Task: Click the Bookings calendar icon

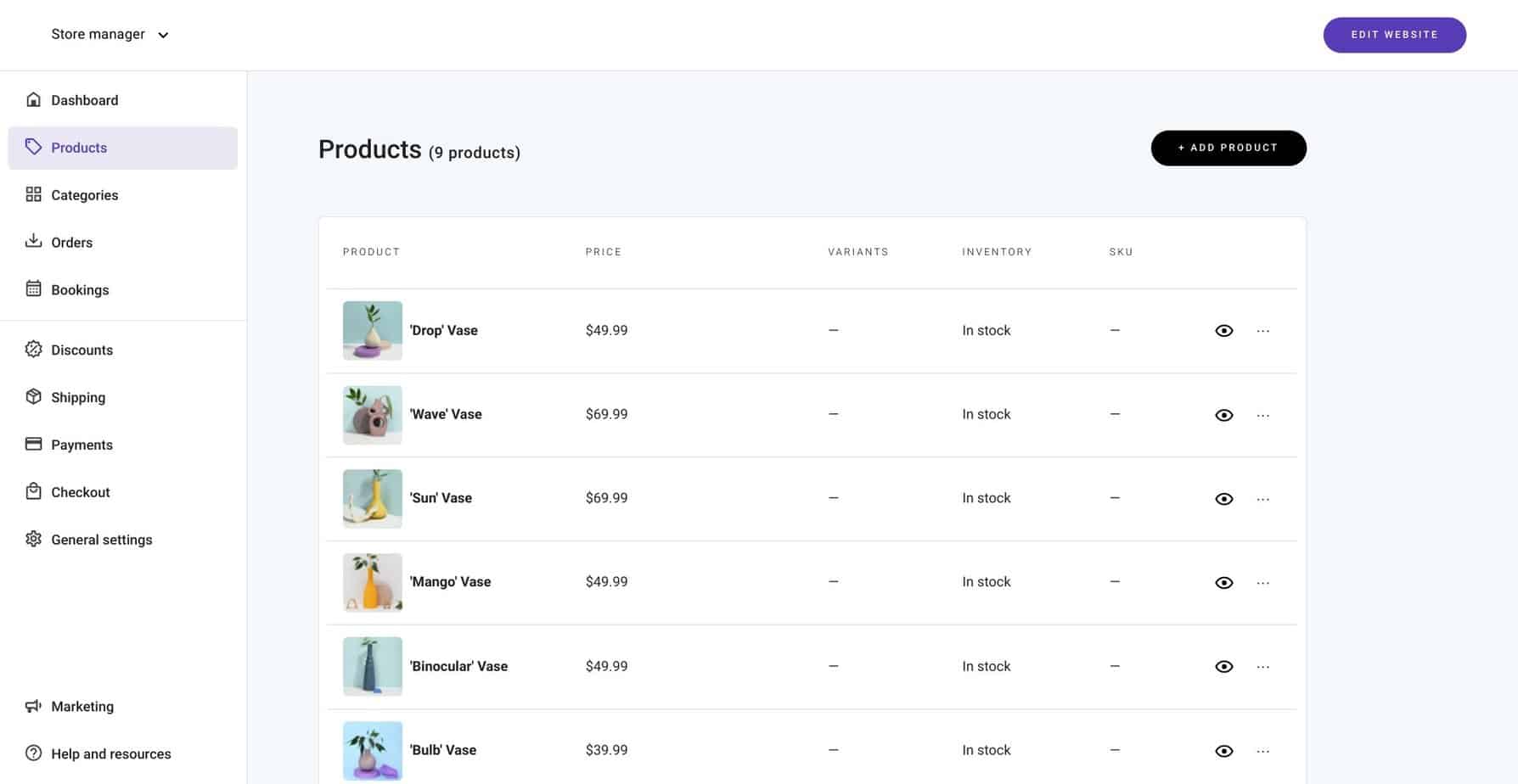Action: point(33,289)
